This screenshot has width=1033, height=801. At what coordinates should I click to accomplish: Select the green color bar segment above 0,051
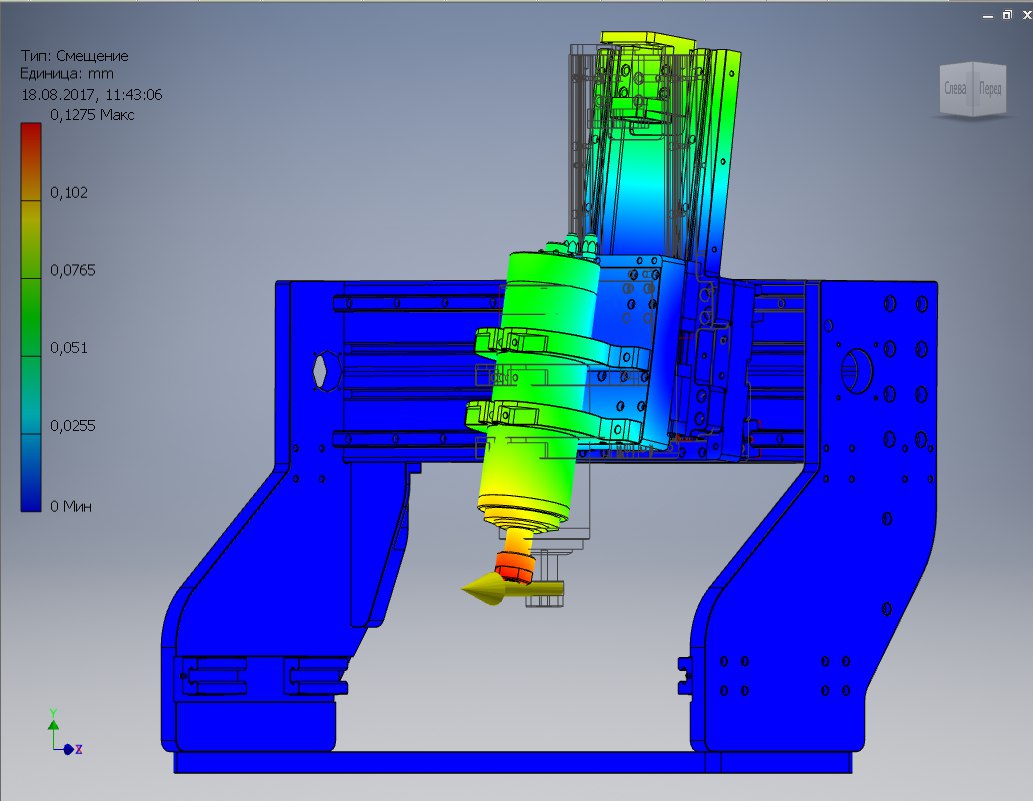pyautogui.click(x=31, y=317)
